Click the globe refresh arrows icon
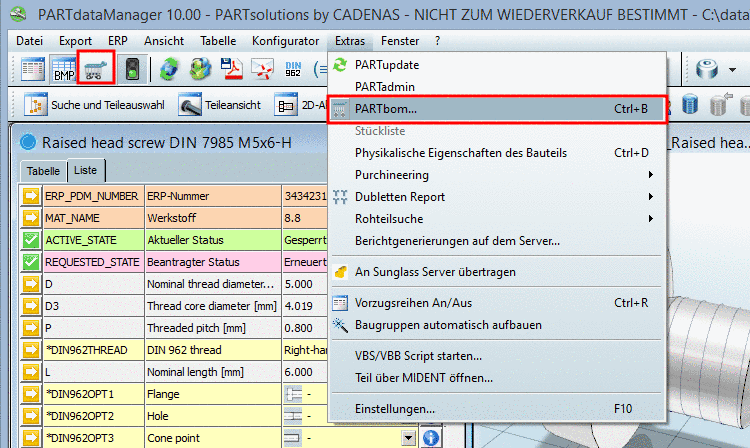 tap(169, 69)
